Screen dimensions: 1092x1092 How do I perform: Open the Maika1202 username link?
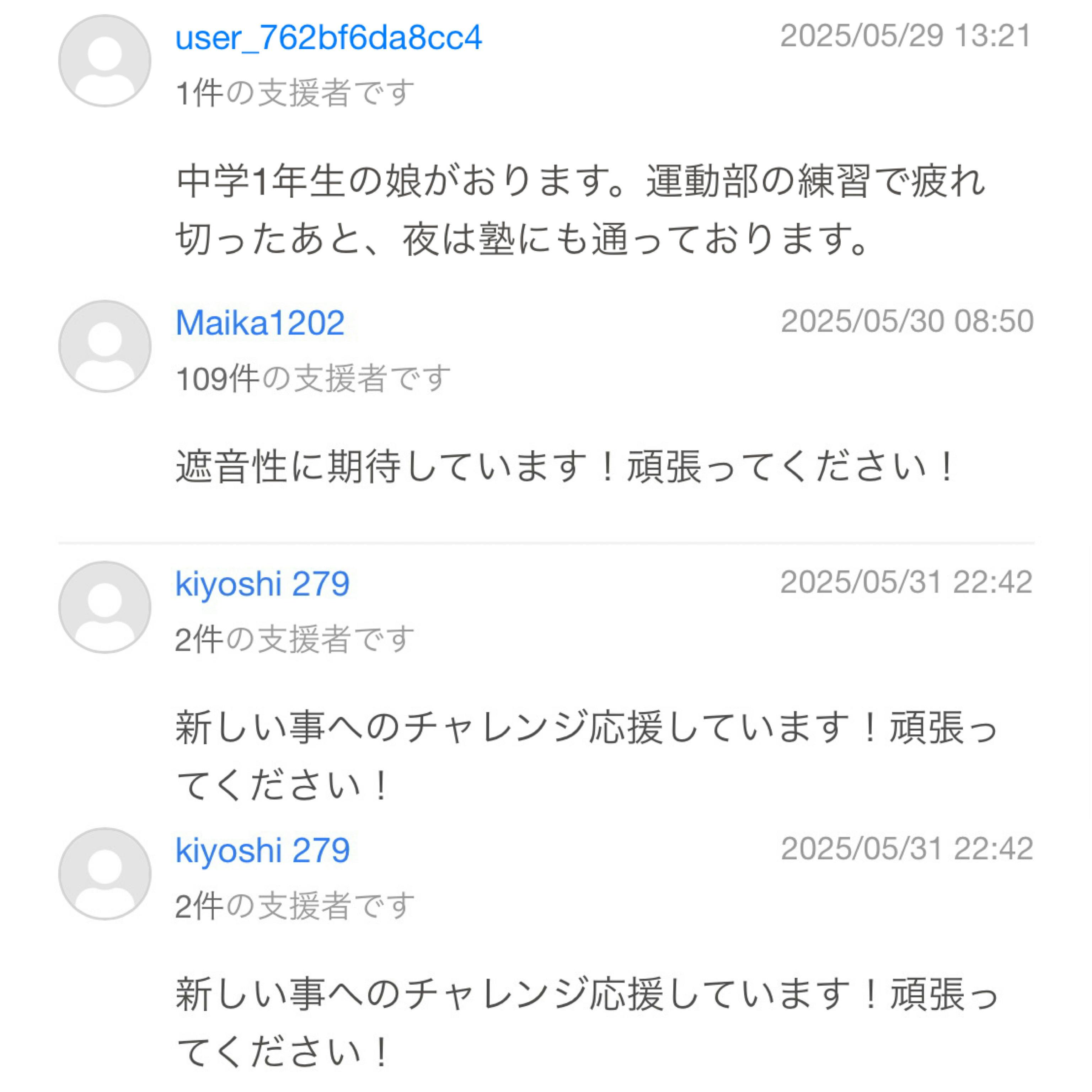(260, 323)
